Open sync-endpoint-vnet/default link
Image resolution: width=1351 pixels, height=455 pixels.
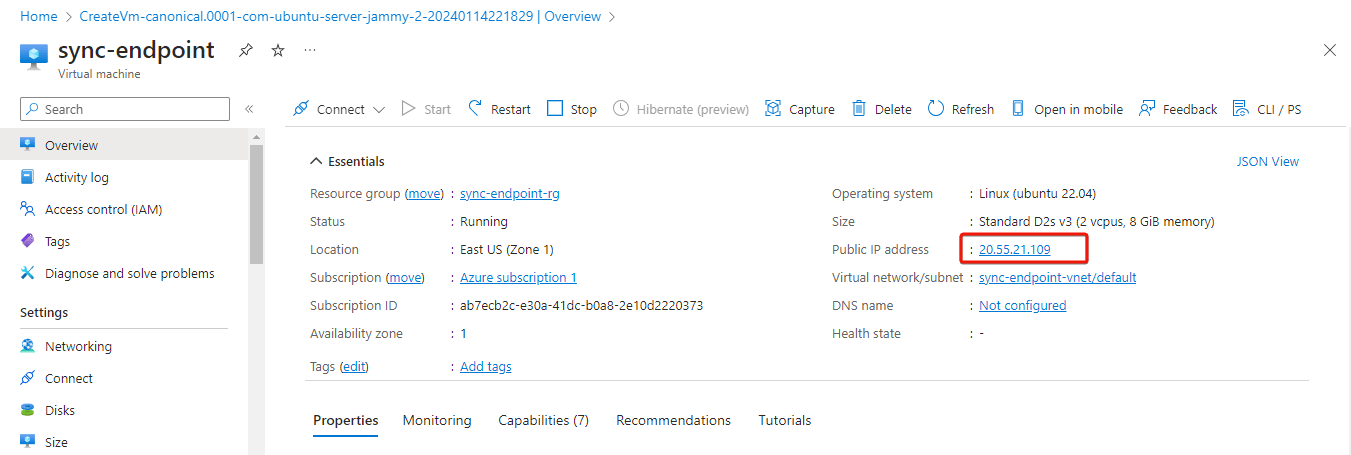pos(1058,278)
